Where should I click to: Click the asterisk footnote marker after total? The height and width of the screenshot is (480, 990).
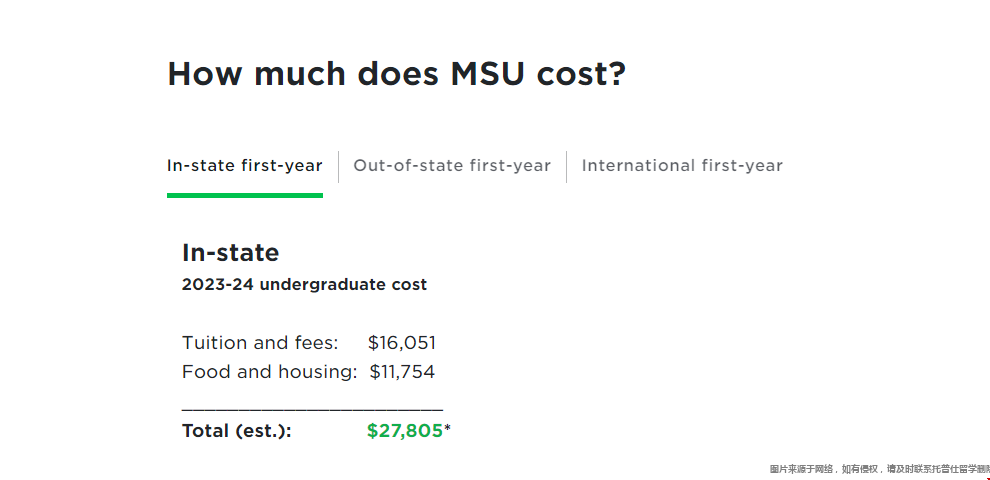(448, 429)
